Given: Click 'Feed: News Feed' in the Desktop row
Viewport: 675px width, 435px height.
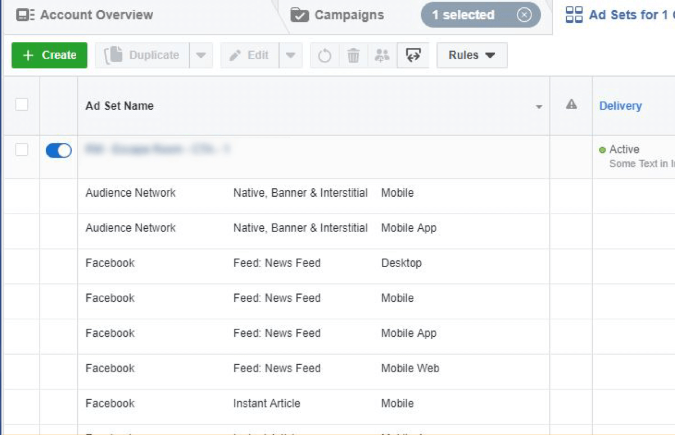Looking at the screenshot, I should (x=277, y=263).
